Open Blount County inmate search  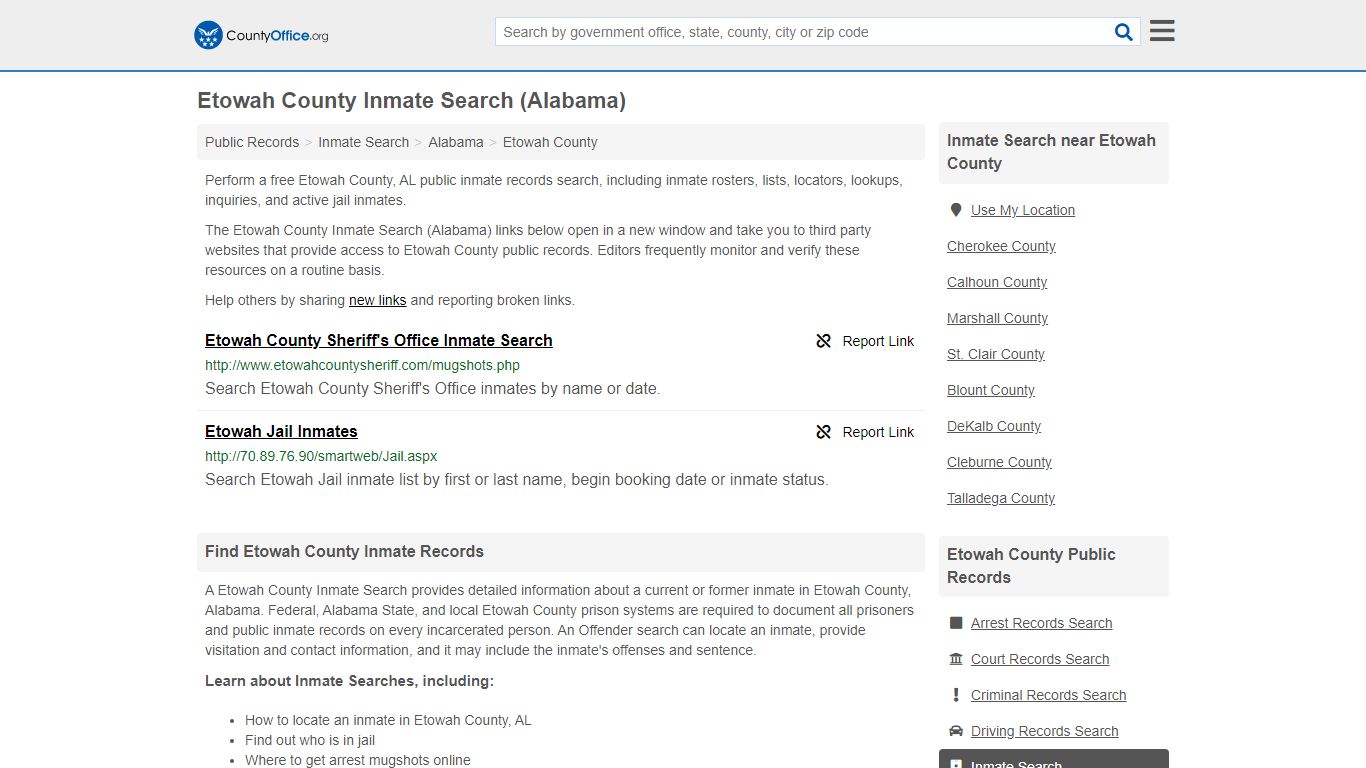click(x=991, y=390)
